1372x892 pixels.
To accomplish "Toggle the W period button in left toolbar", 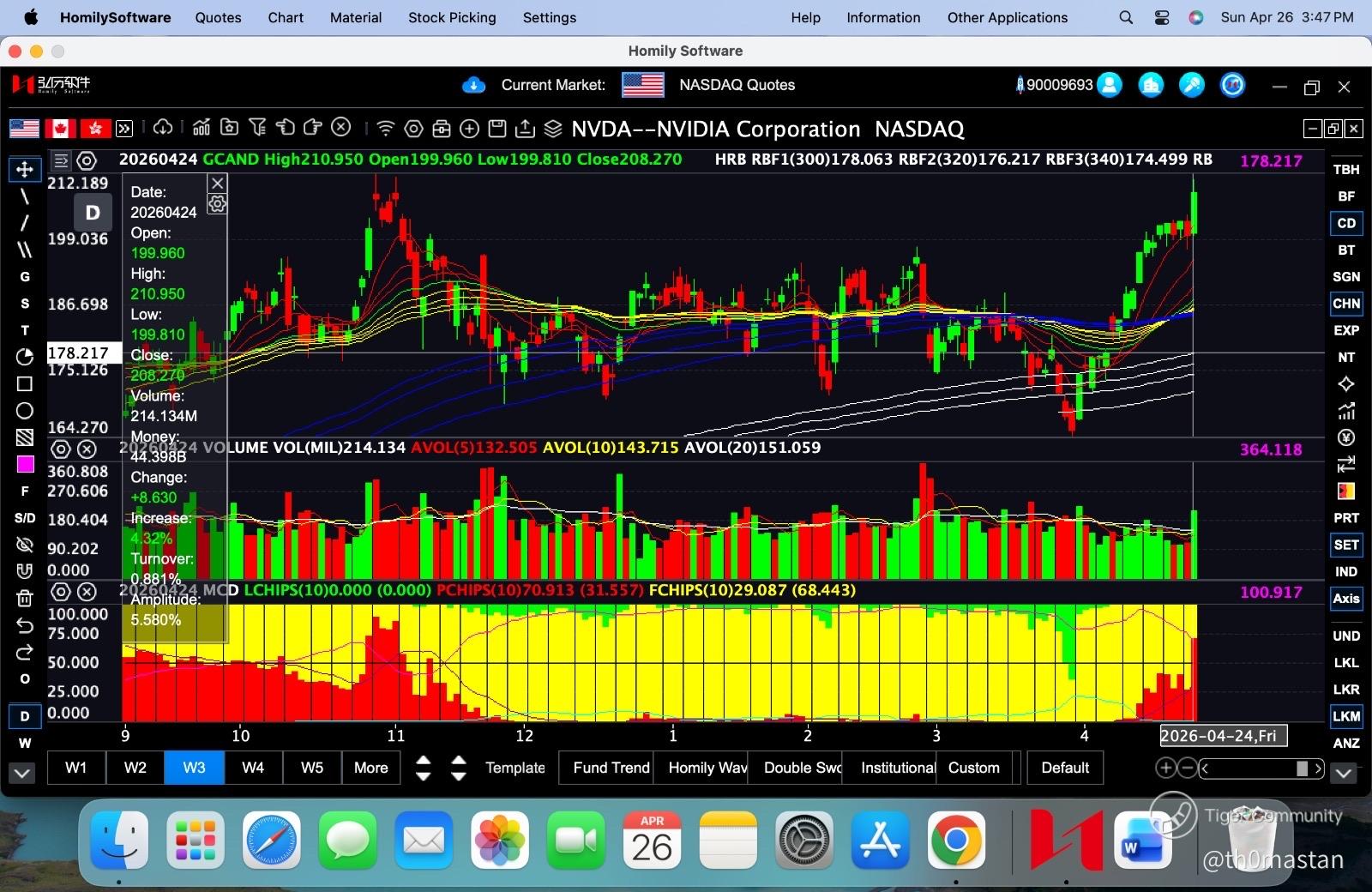I will coord(25,743).
